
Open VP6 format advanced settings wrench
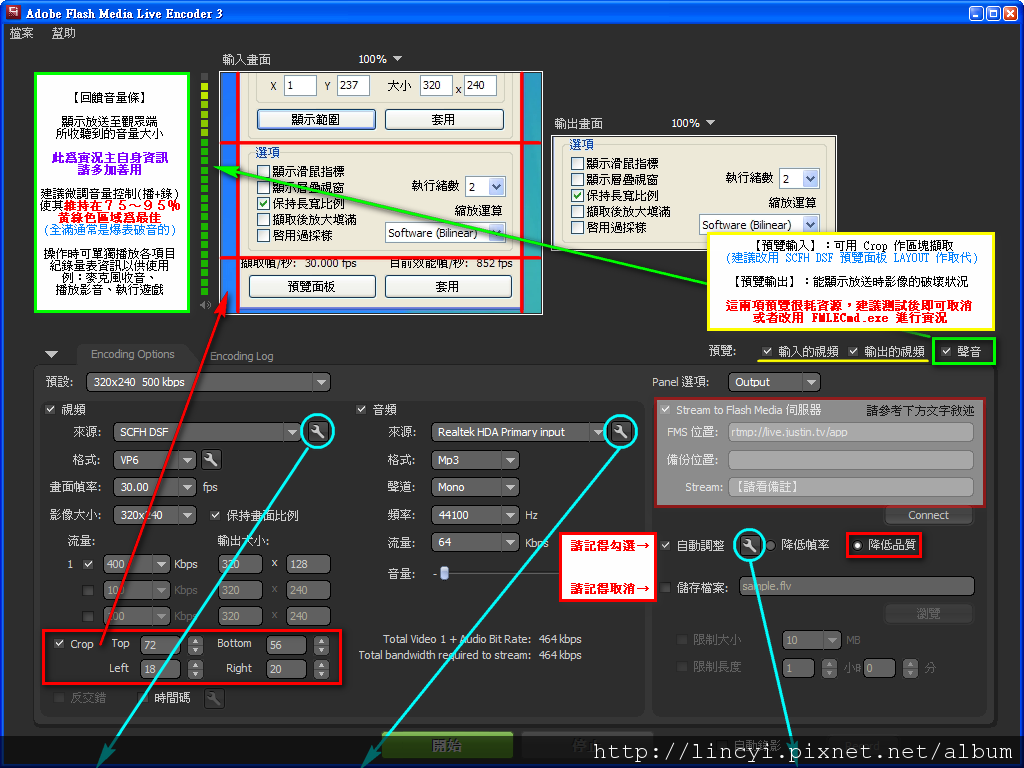pyautogui.click(x=210, y=460)
